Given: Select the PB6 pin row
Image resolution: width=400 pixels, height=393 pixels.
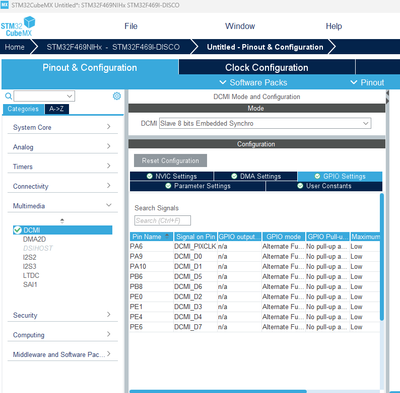Looking at the screenshot, I should pos(255,276).
